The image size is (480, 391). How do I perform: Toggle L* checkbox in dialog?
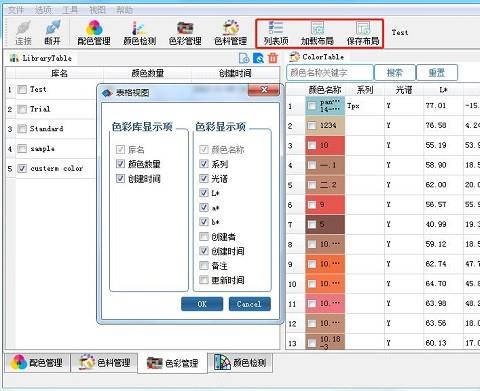[204, 193]
